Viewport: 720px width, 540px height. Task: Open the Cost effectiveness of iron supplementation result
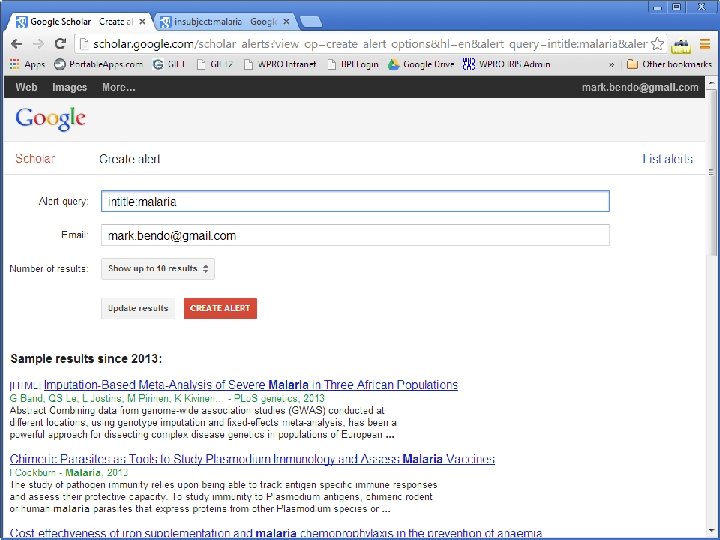276,533
